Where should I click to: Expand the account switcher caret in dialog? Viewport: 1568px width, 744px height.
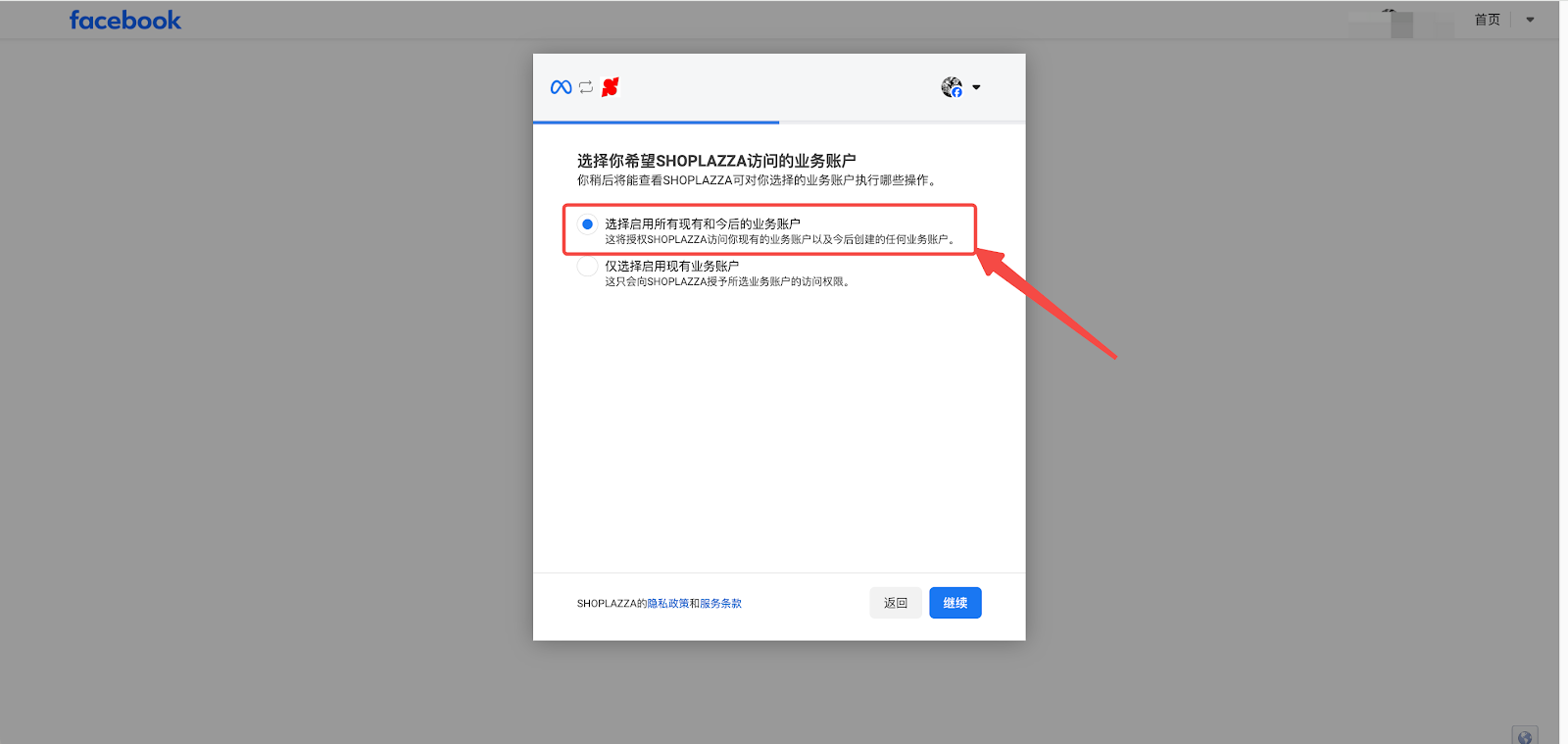(976, 87)
